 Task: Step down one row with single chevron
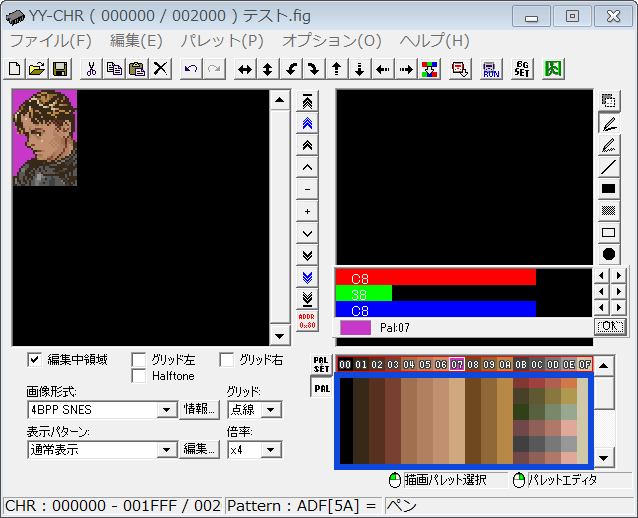tap(307, 234)
